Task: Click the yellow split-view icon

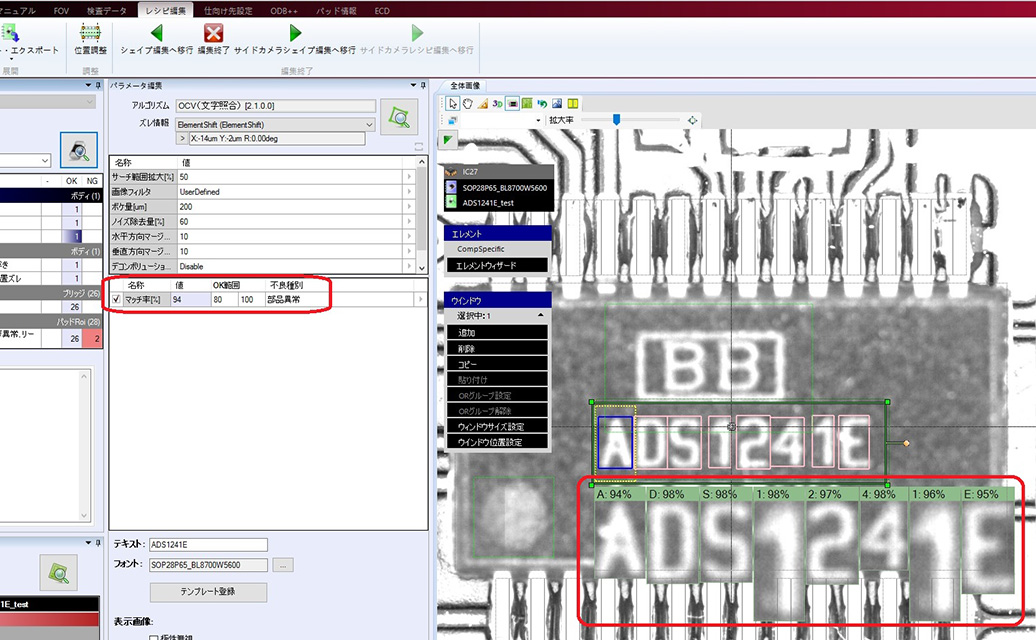Action: pos(573,104)
